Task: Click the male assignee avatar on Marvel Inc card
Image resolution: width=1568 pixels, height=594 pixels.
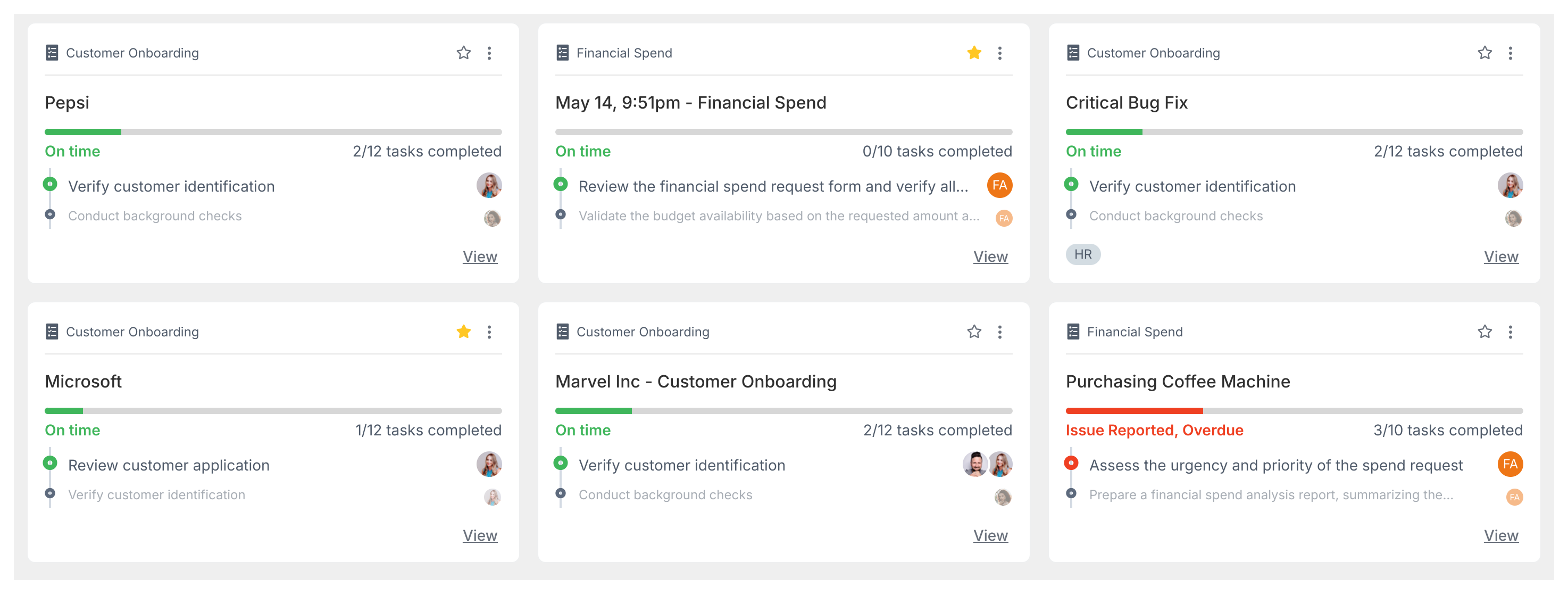Action: tap(974, 465)
